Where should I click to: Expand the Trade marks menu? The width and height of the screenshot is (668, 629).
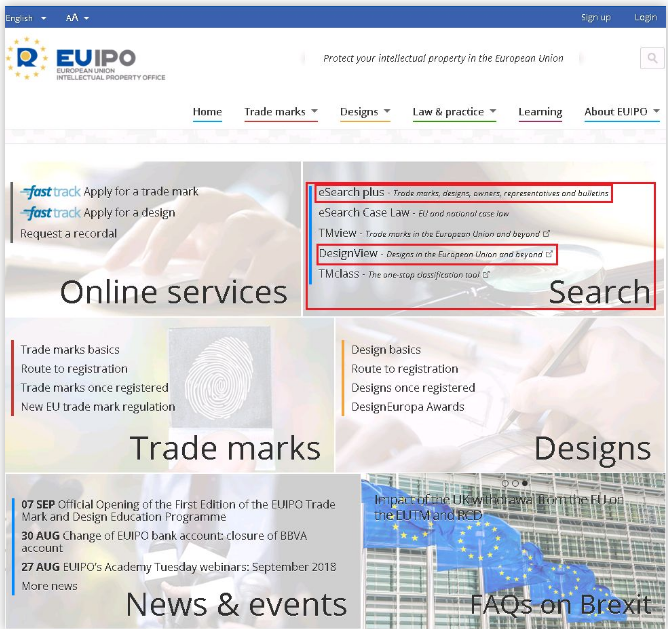pyautogui.click(x=281, y=112)
